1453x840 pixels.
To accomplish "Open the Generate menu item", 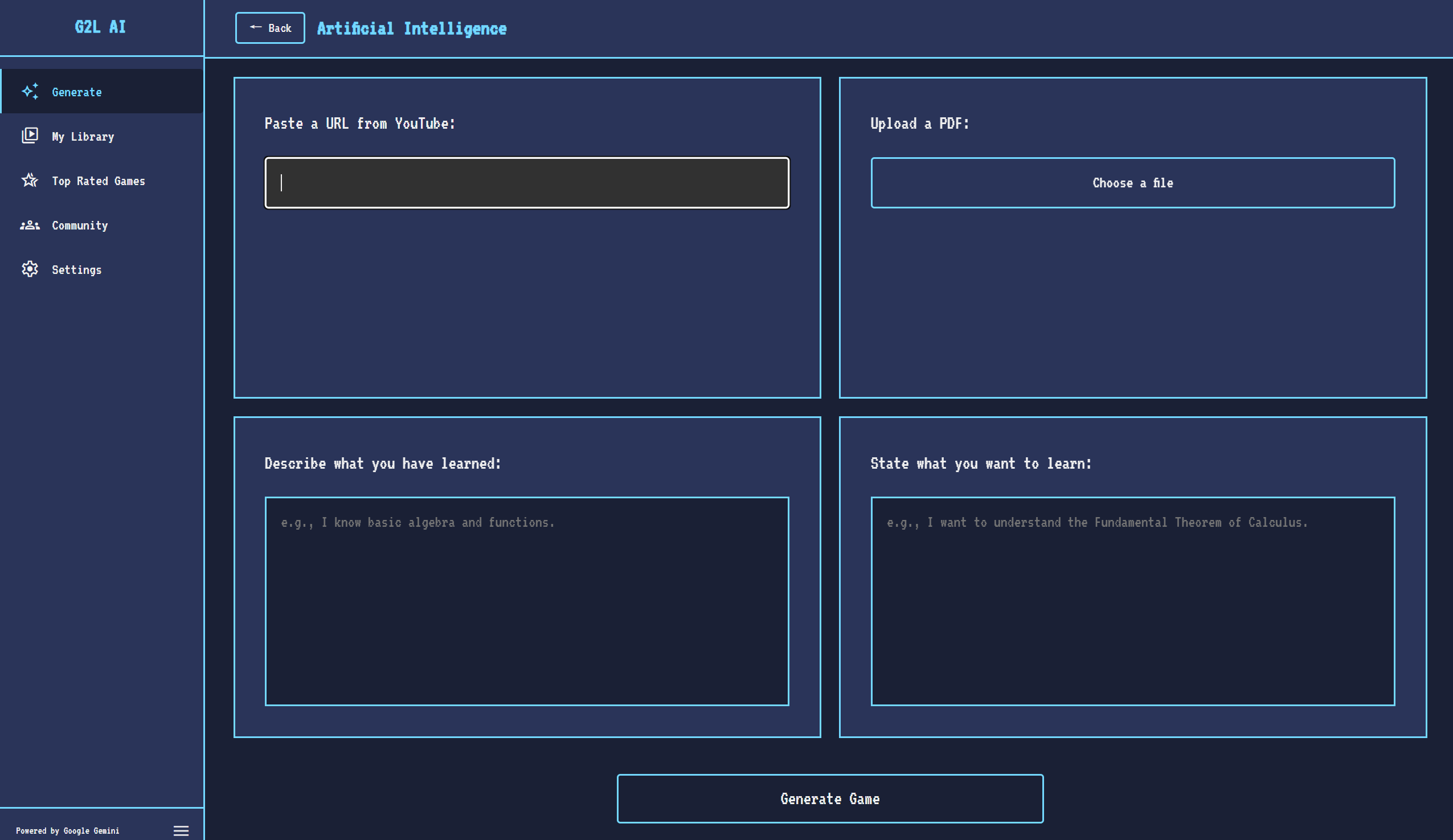I will [77, 92].
